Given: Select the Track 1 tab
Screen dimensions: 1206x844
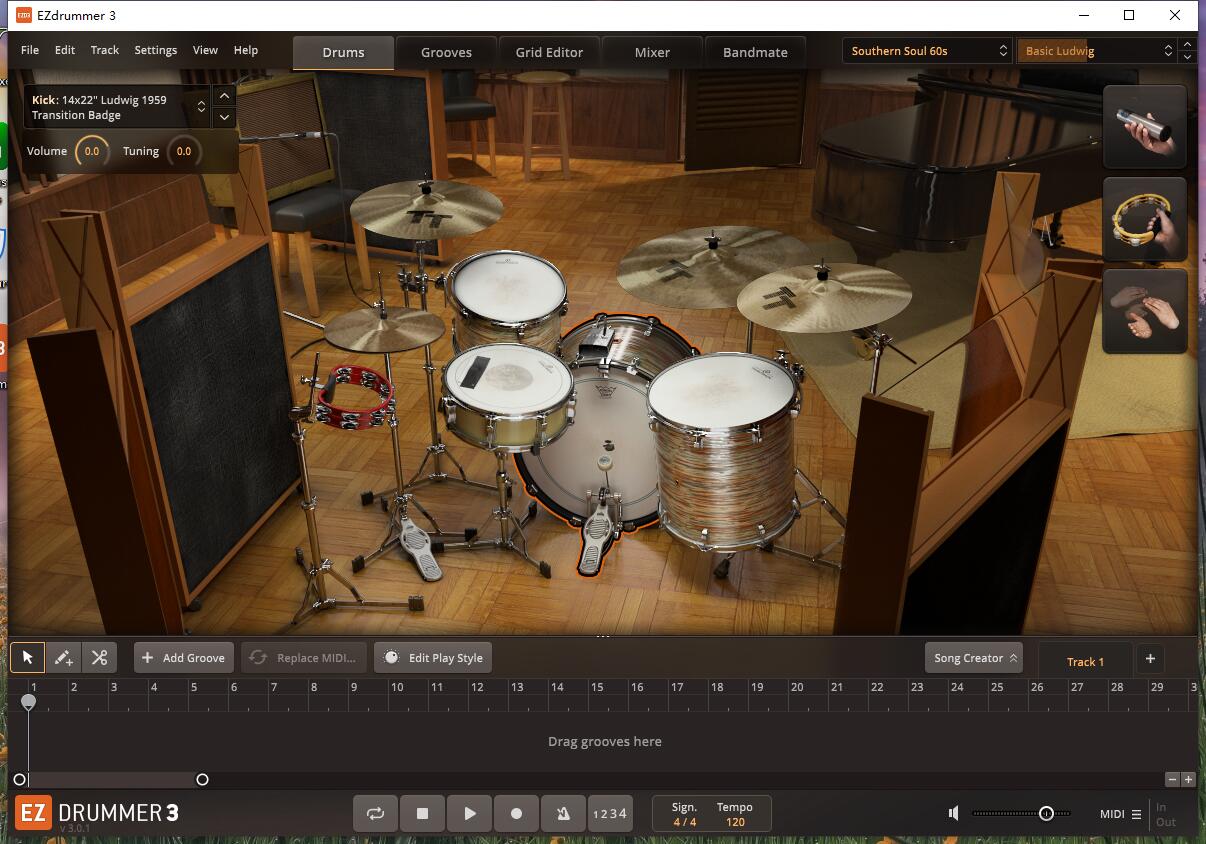Looking at the screenshot, I should click(1085, 660).
